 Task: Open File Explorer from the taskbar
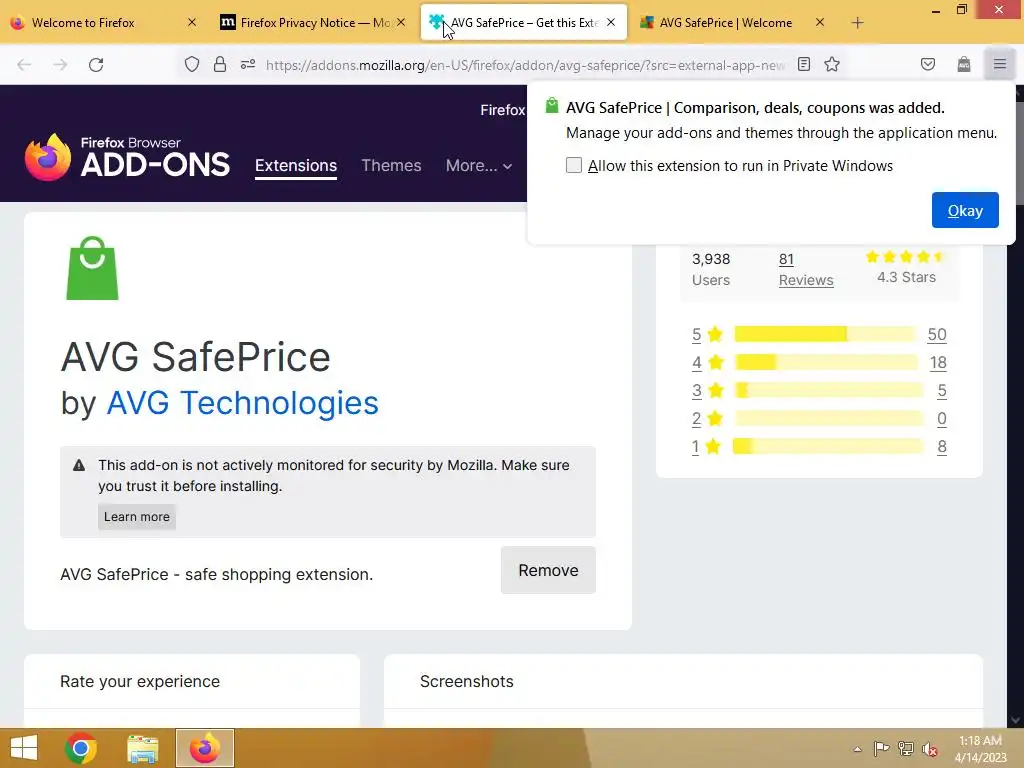142,748
